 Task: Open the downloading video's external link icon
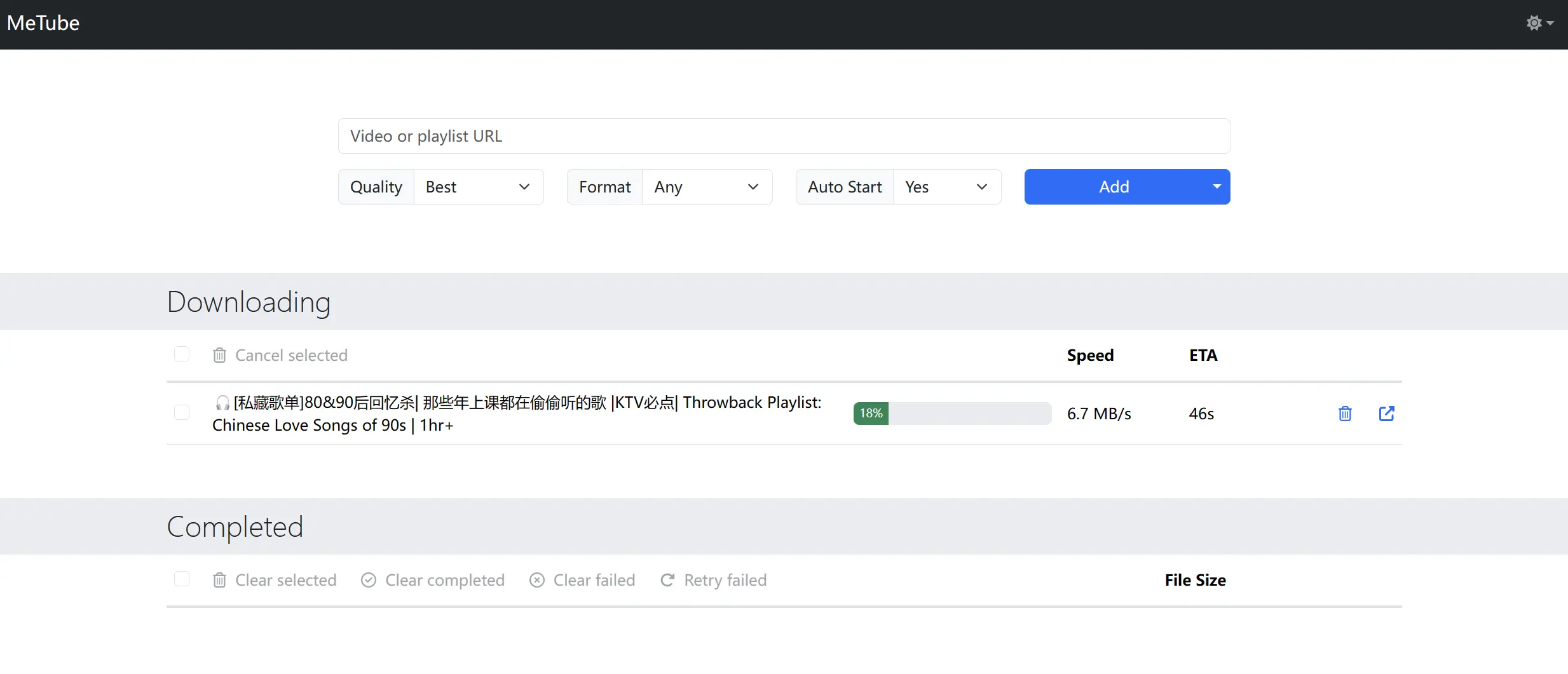(1387, 414)
